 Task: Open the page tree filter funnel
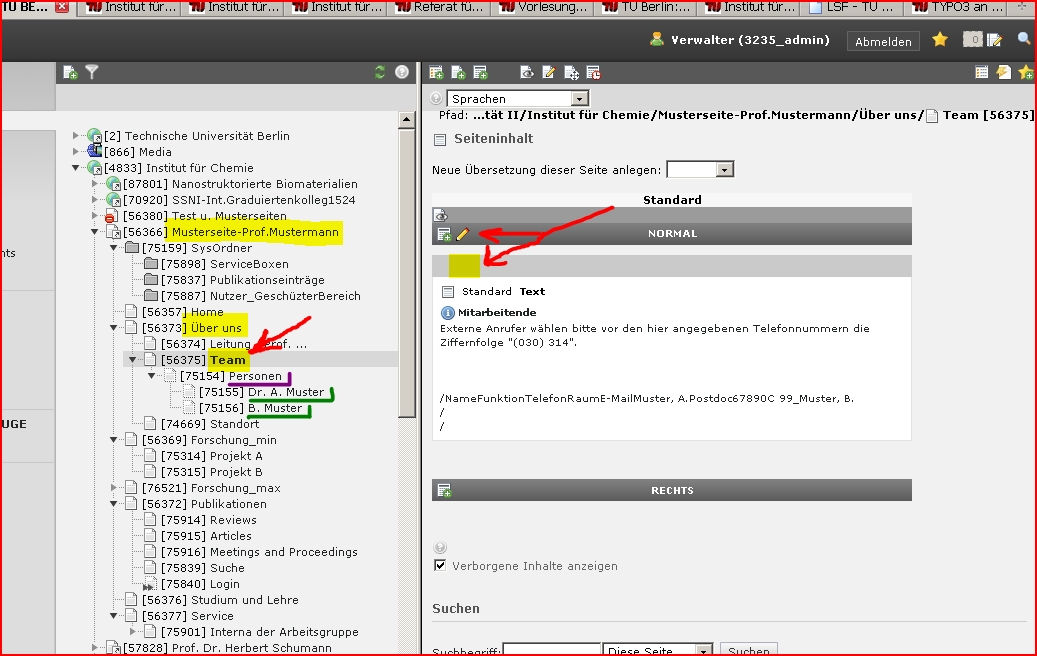click(92, 72)
